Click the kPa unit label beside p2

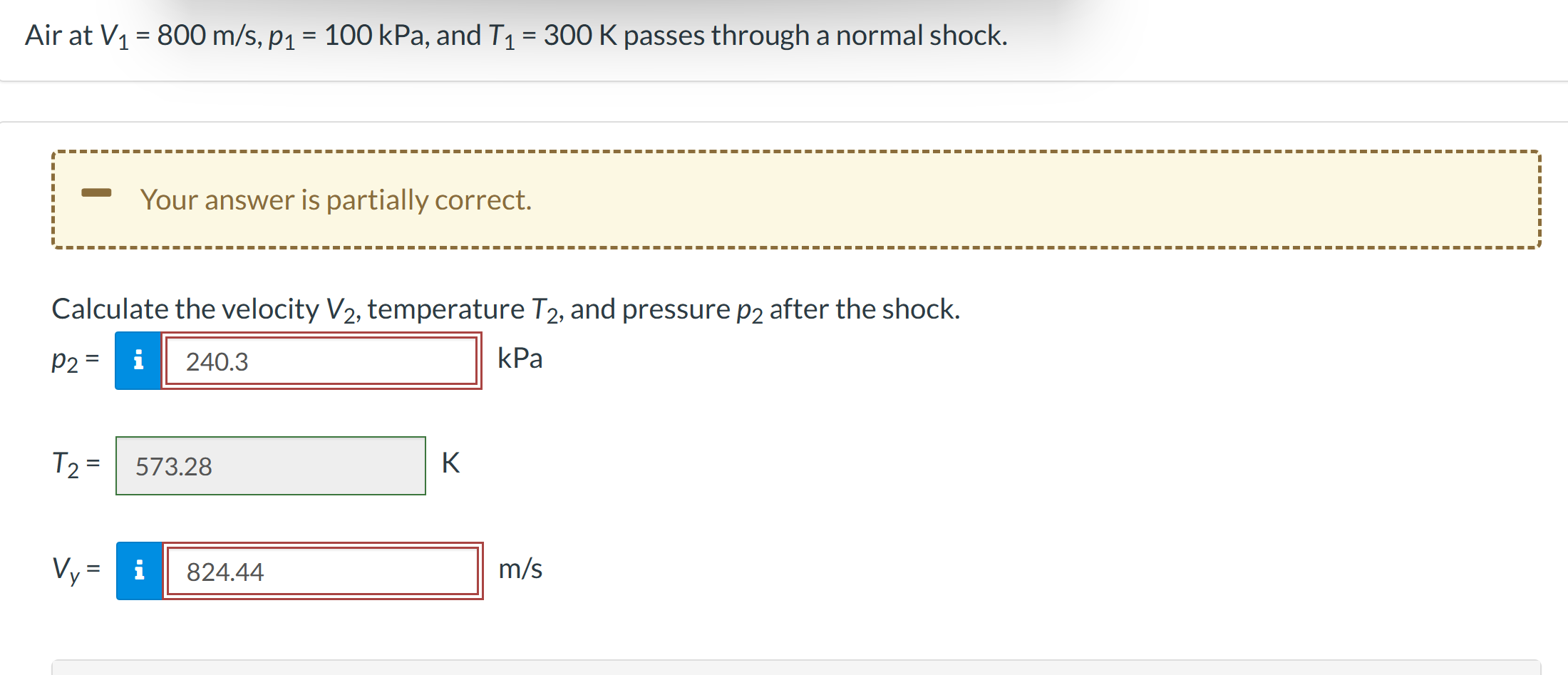(x=520, y=359)
